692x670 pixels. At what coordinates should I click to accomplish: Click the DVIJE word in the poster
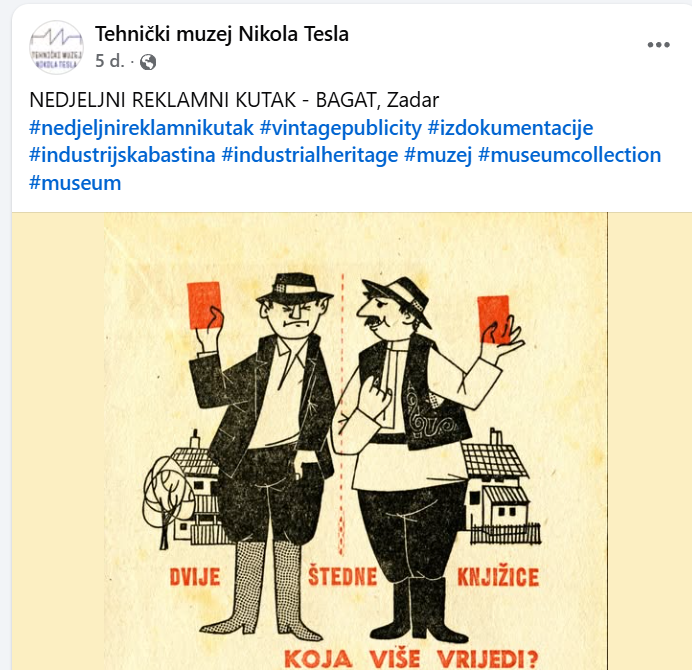(195, 577)
